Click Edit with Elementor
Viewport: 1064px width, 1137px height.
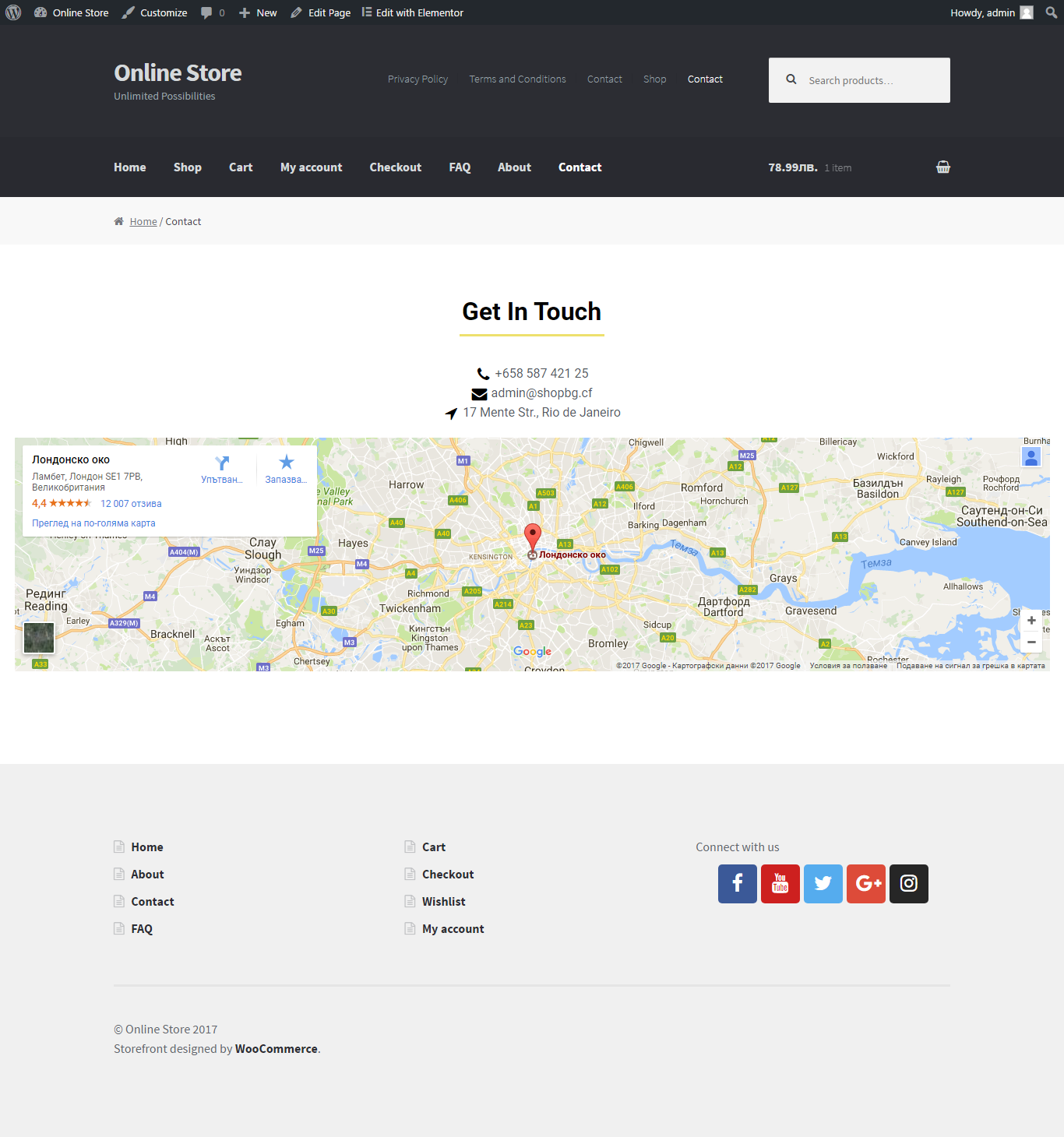pyautogui.click(x=412, y=12)
